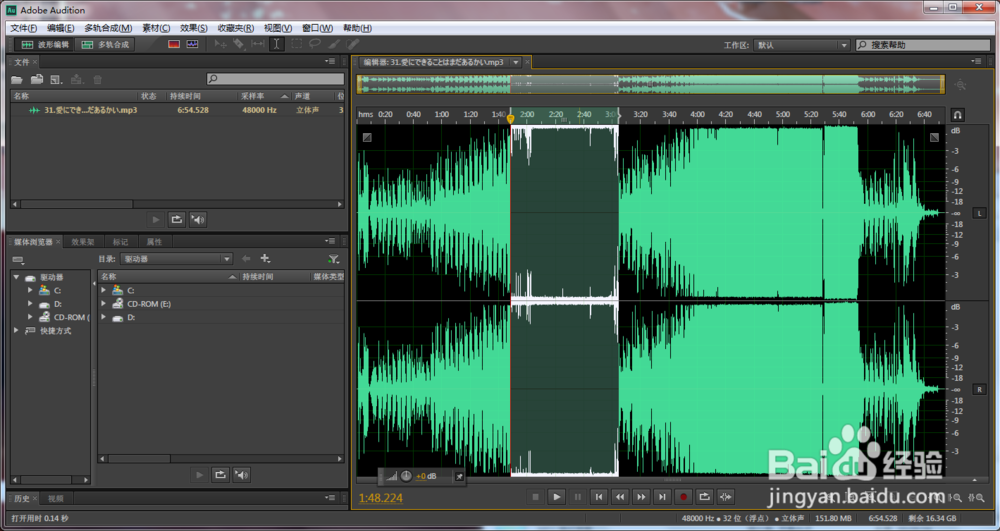The image size is (1000, 531).
Task: Select the Razor tool in toolbar
Action: [x=239, y=44]
